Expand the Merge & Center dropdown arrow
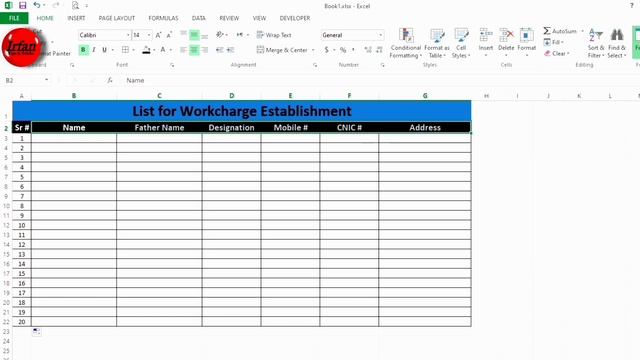640x360 pixels. point(313,50)
